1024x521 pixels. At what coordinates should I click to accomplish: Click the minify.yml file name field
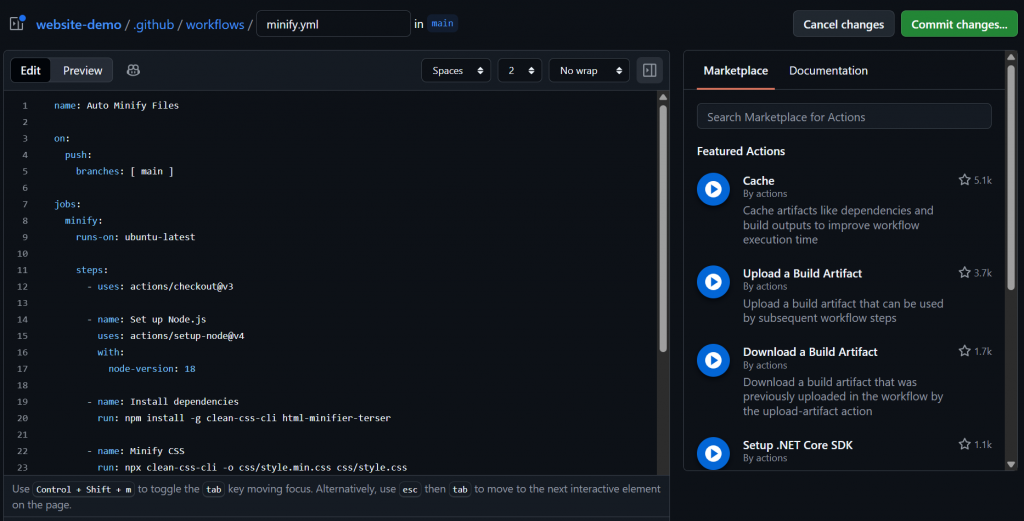point(333,24)
